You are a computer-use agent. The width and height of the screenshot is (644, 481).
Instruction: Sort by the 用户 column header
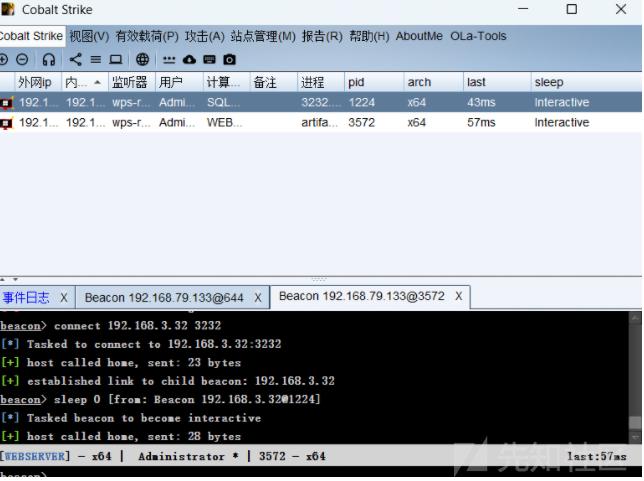pos(179,83)
